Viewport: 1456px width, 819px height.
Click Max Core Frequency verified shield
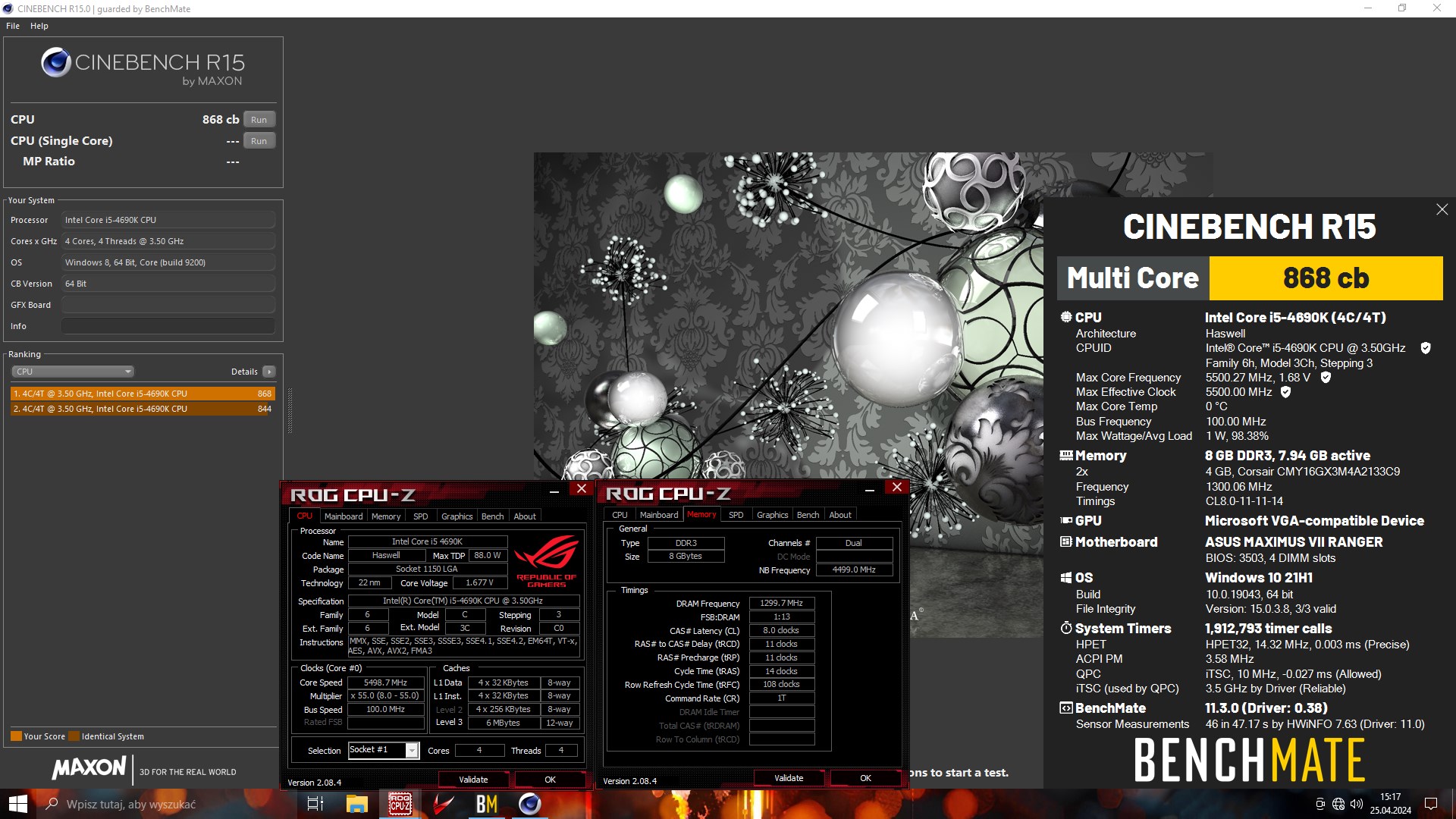pyautogui.click(x=1326, y=378)
